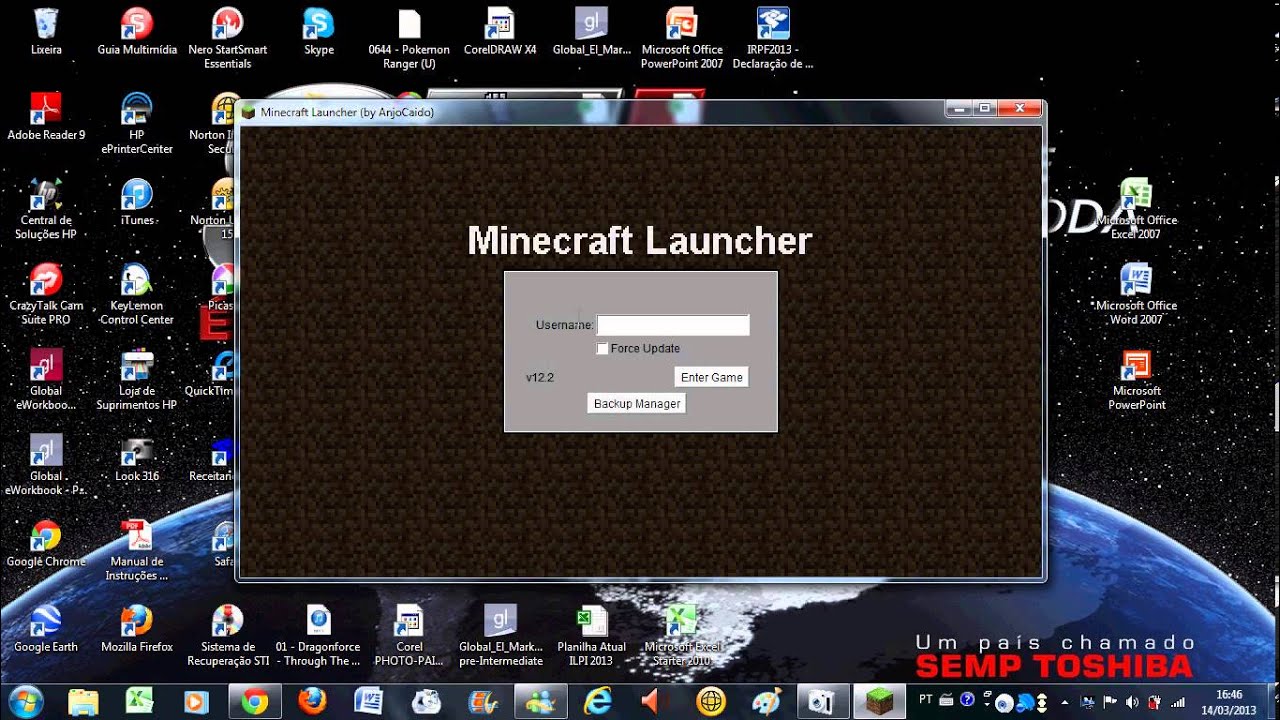This screenshot has height=720, width=1280.
Task: Enable the Force Update checkbox
Action: (x=602, y=349)
